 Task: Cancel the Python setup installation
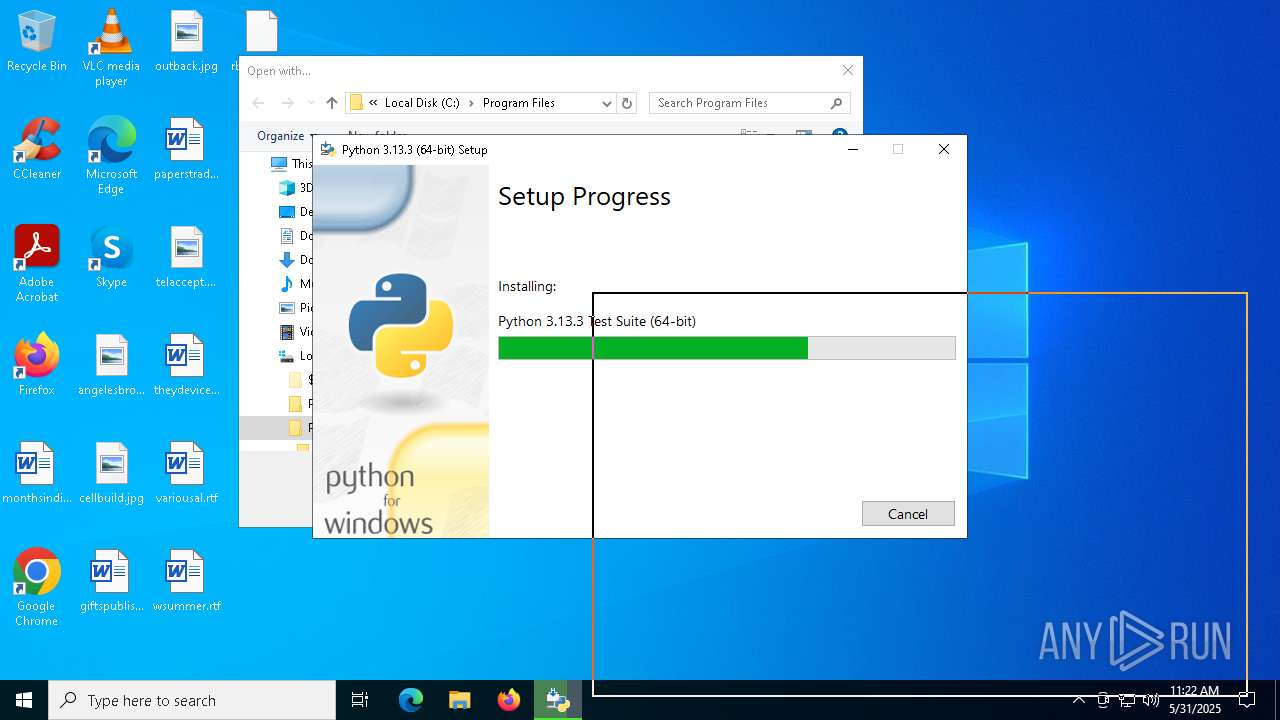(x=908, y=513)
